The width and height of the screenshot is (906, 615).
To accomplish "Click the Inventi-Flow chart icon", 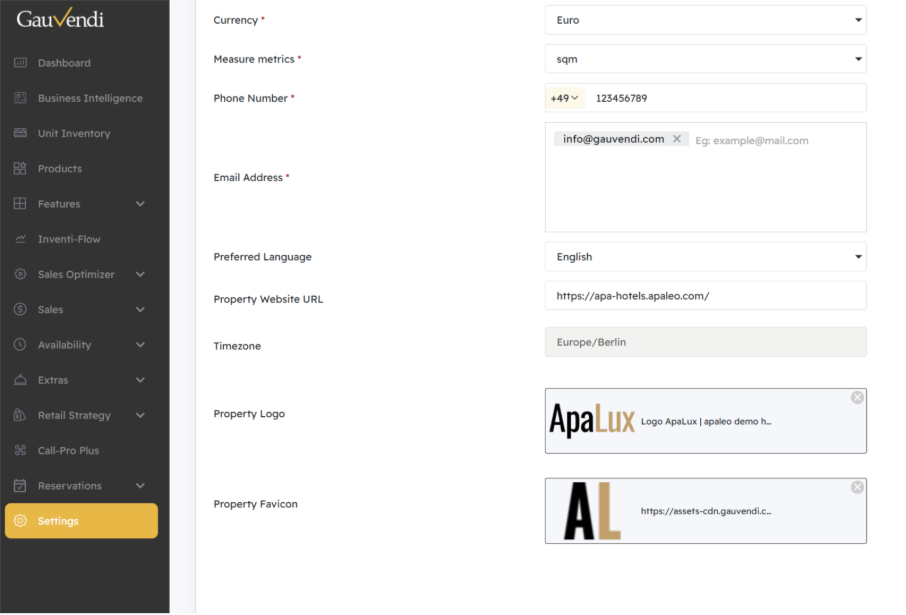I will (20, 239).
